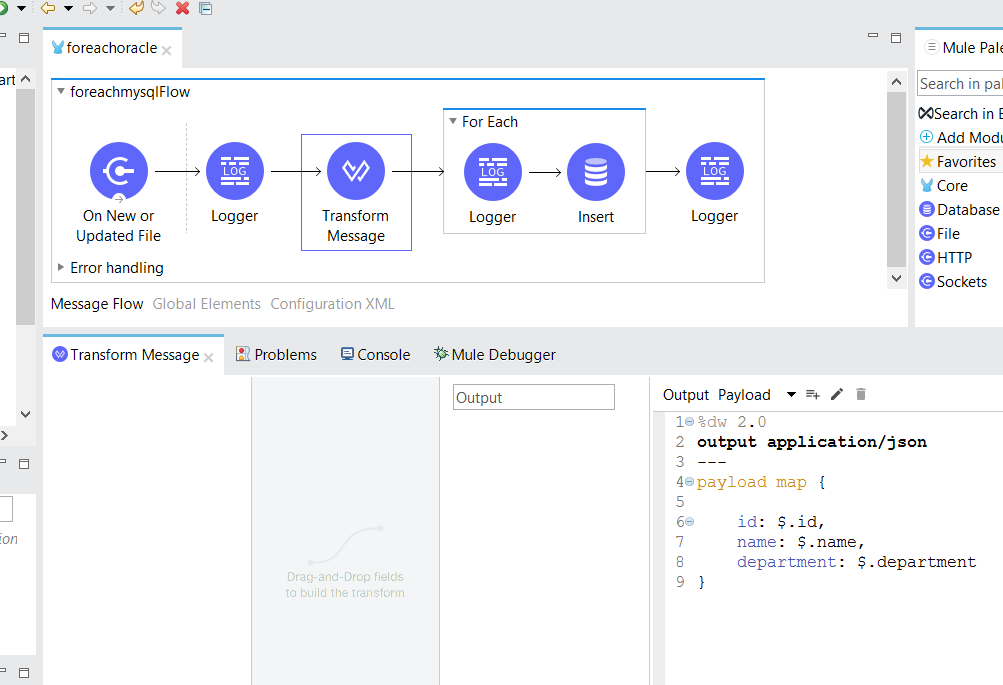Click the red X toolbar icon
Viewport: 1003px width, 685px height.
[x=182, y=9]
